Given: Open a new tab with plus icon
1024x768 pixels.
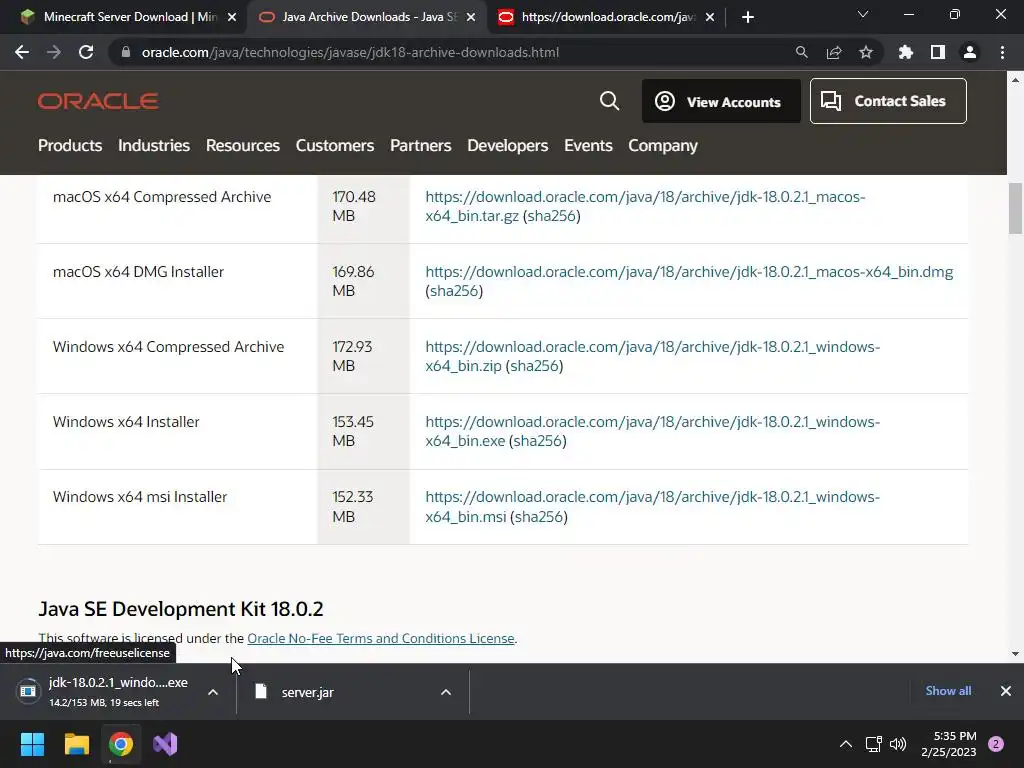Looking at the screenshot, I should click(x=748, y=17).
